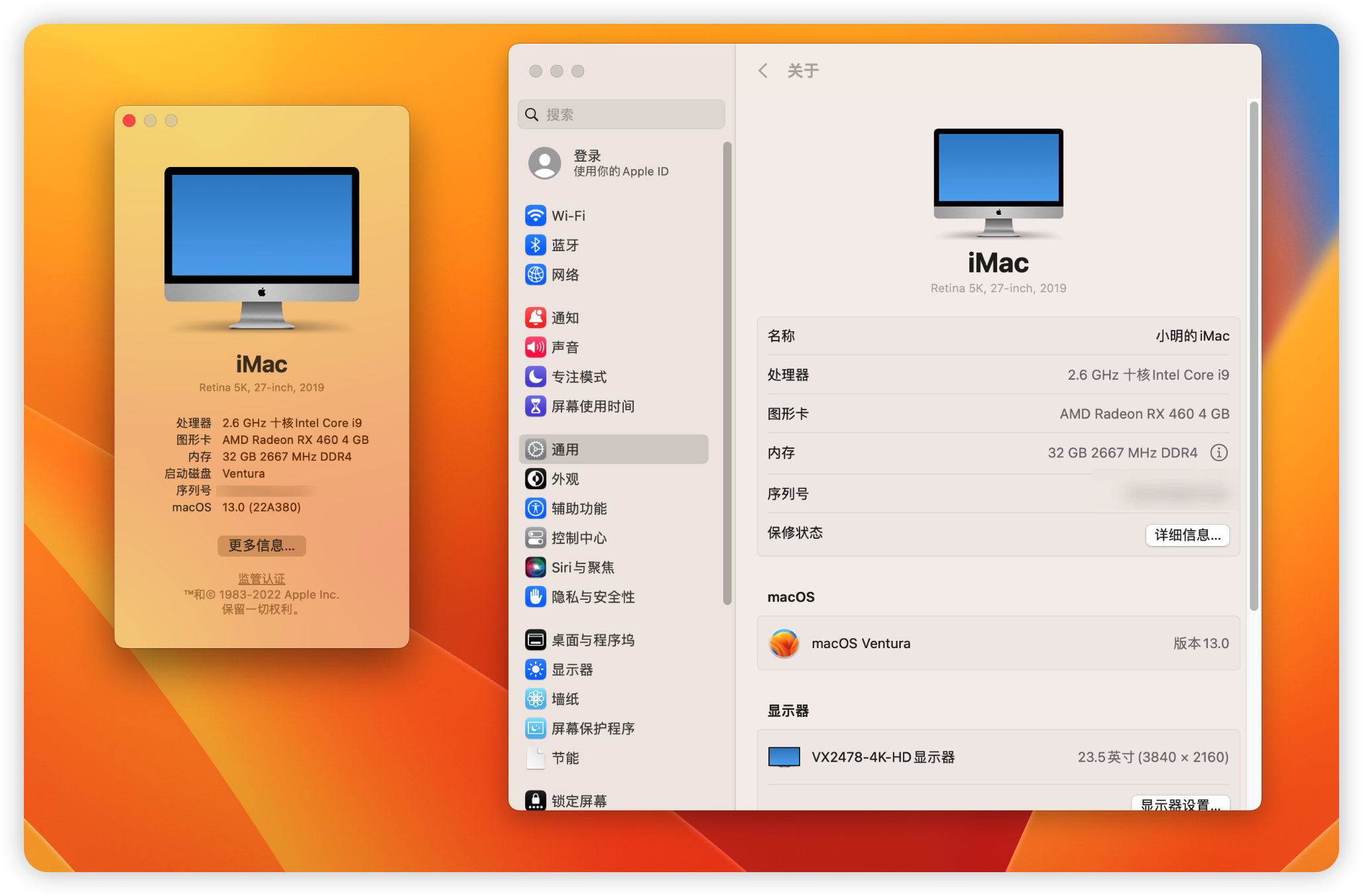Screen dimensions: 1363x896
Task: Open the 墙纸 flower icon
Action: [535, 699]
